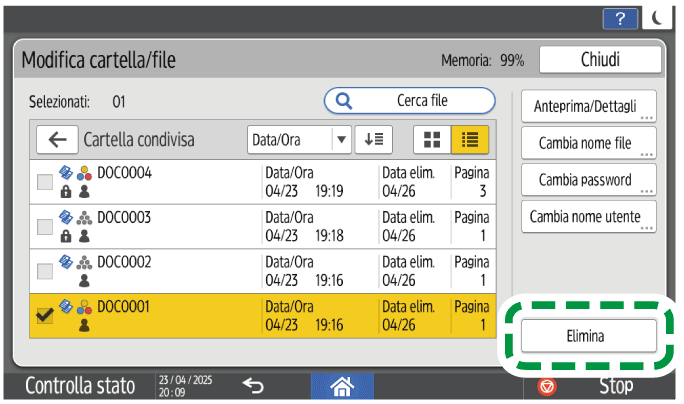Click the user icon on DOC0001
The width and height of the screenshot is (684, 404).
pos(84,325)
